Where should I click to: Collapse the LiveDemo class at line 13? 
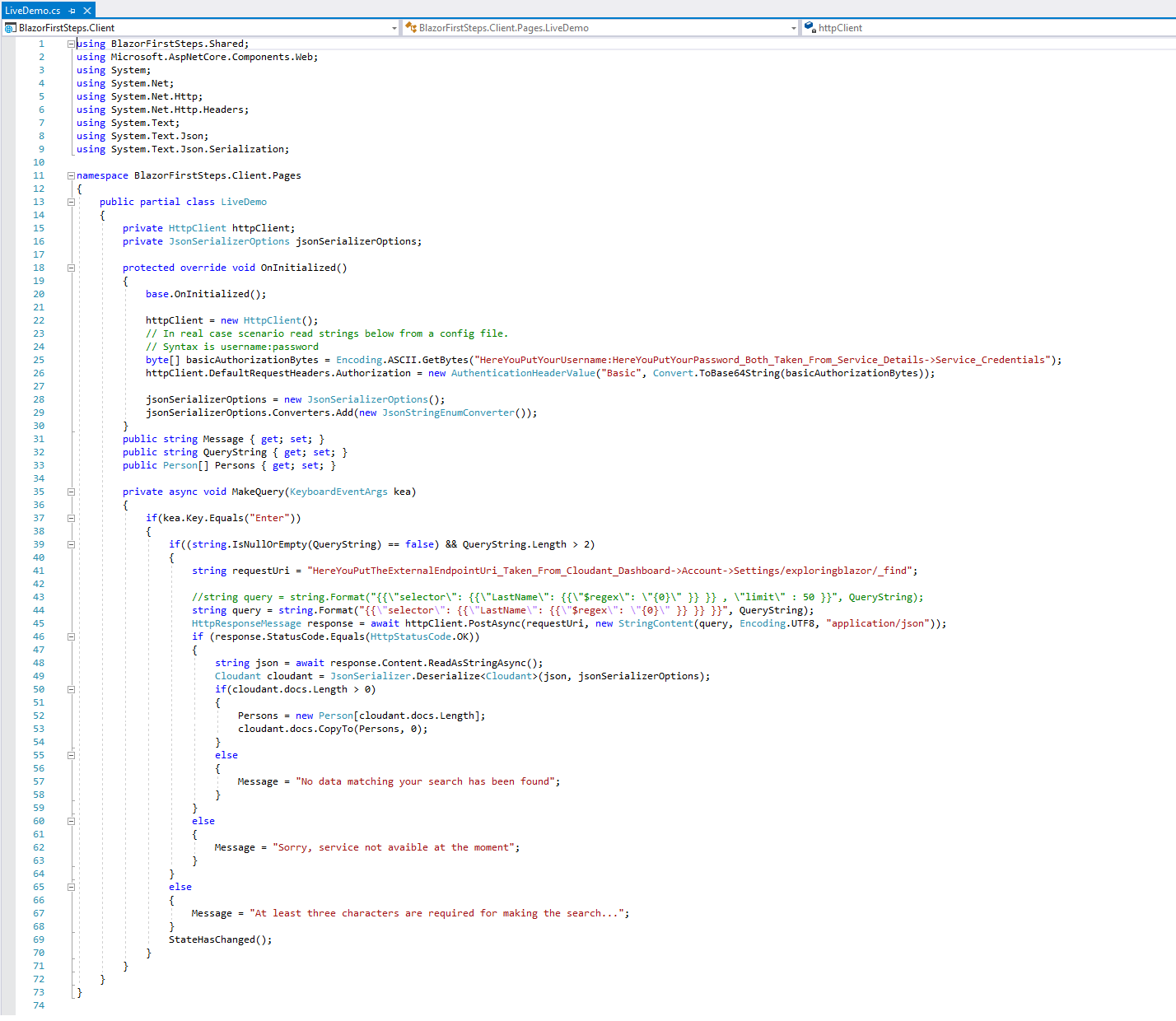coord(71,202)
